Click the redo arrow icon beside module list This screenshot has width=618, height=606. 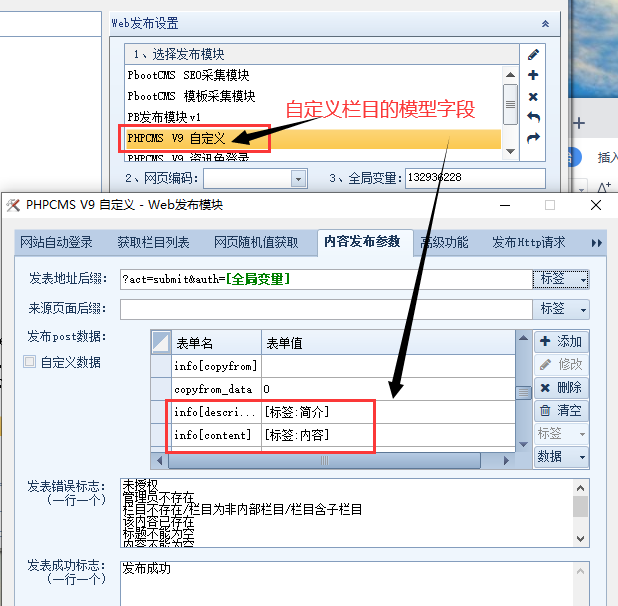[x=533, y=138]
